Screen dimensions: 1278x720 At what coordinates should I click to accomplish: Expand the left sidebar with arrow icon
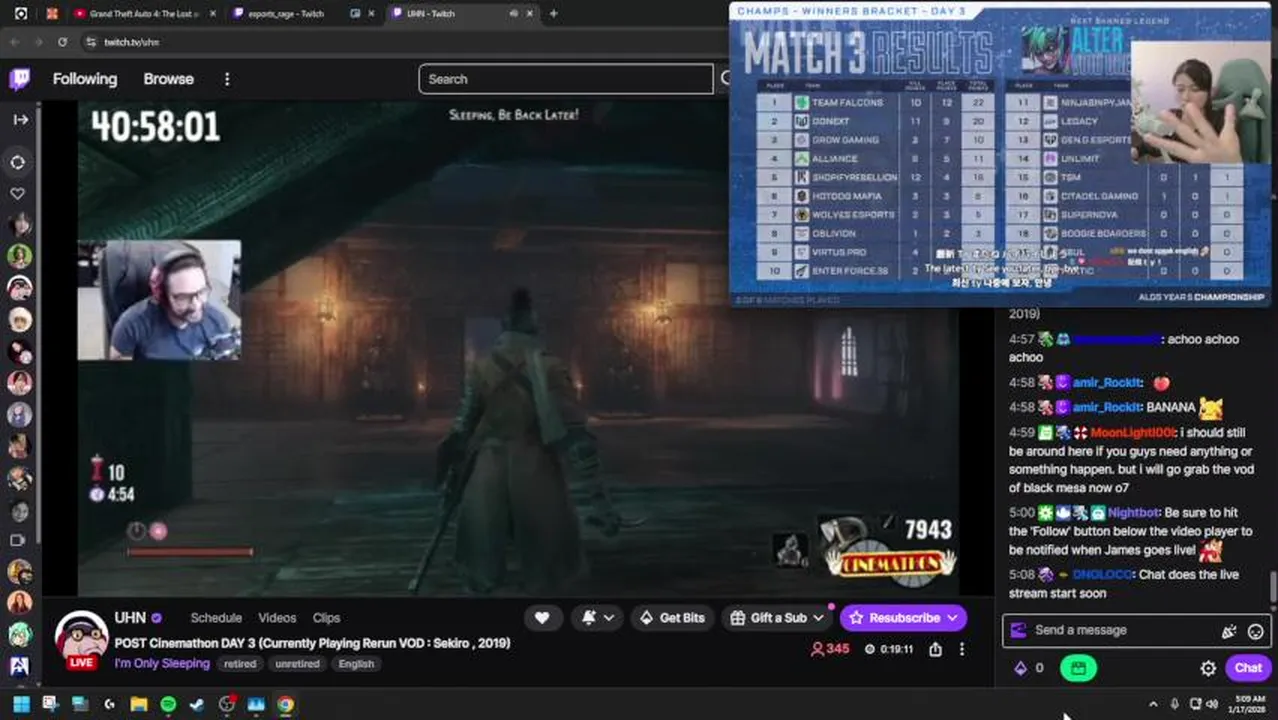(20, 119)
